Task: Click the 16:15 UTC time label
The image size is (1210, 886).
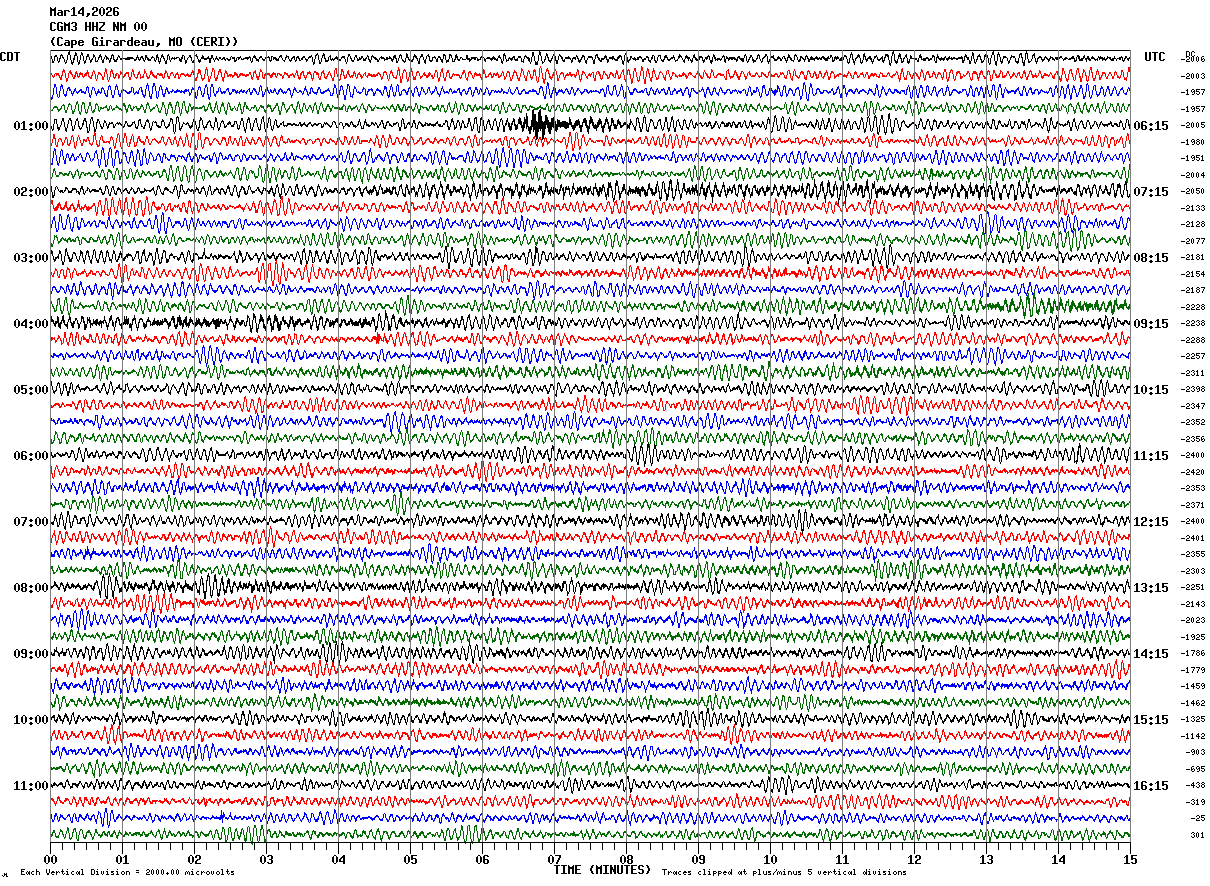Action: (x=1151, y=786)
